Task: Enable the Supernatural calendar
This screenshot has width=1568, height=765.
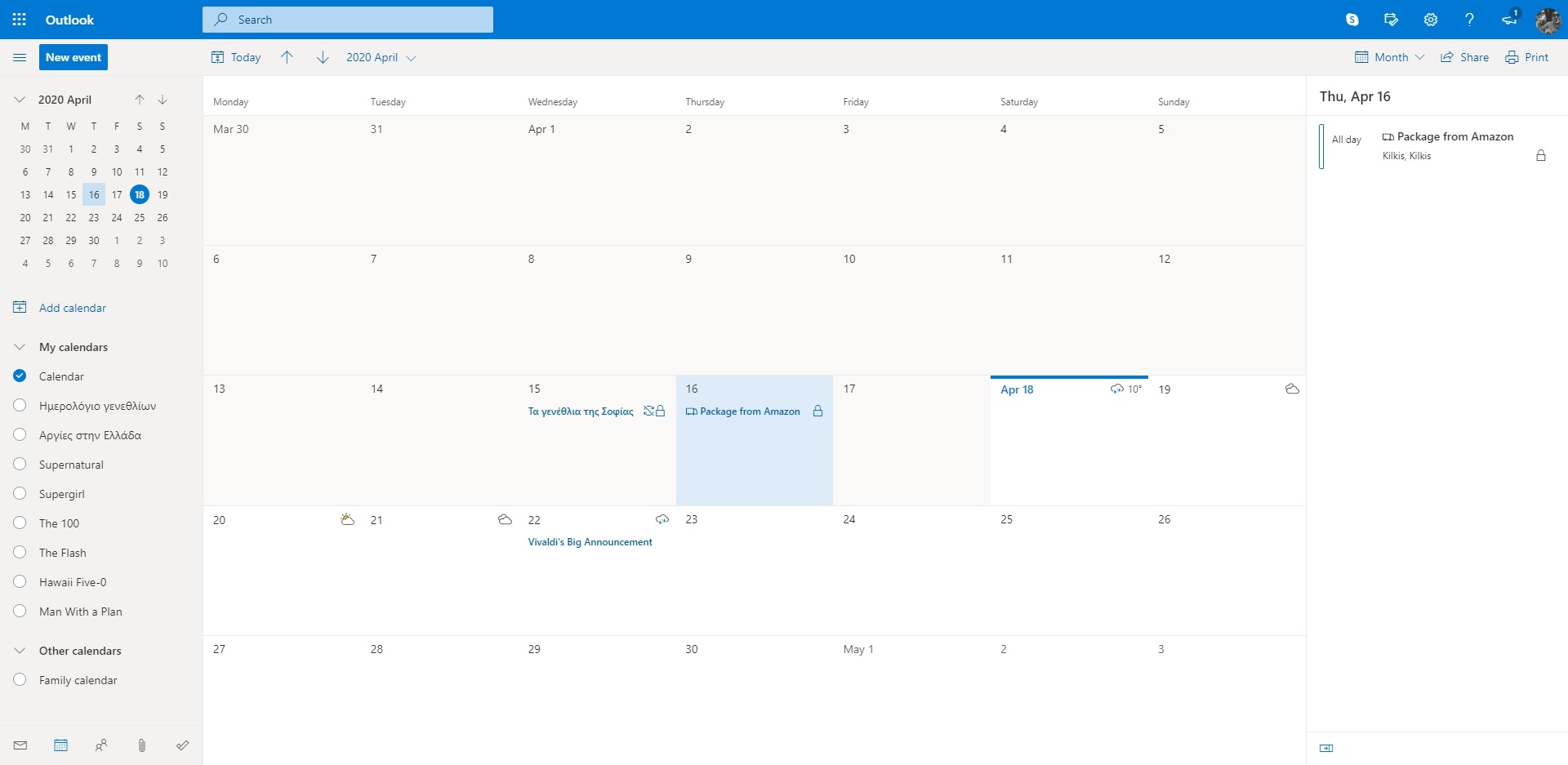Action: [x=20, y=465]
